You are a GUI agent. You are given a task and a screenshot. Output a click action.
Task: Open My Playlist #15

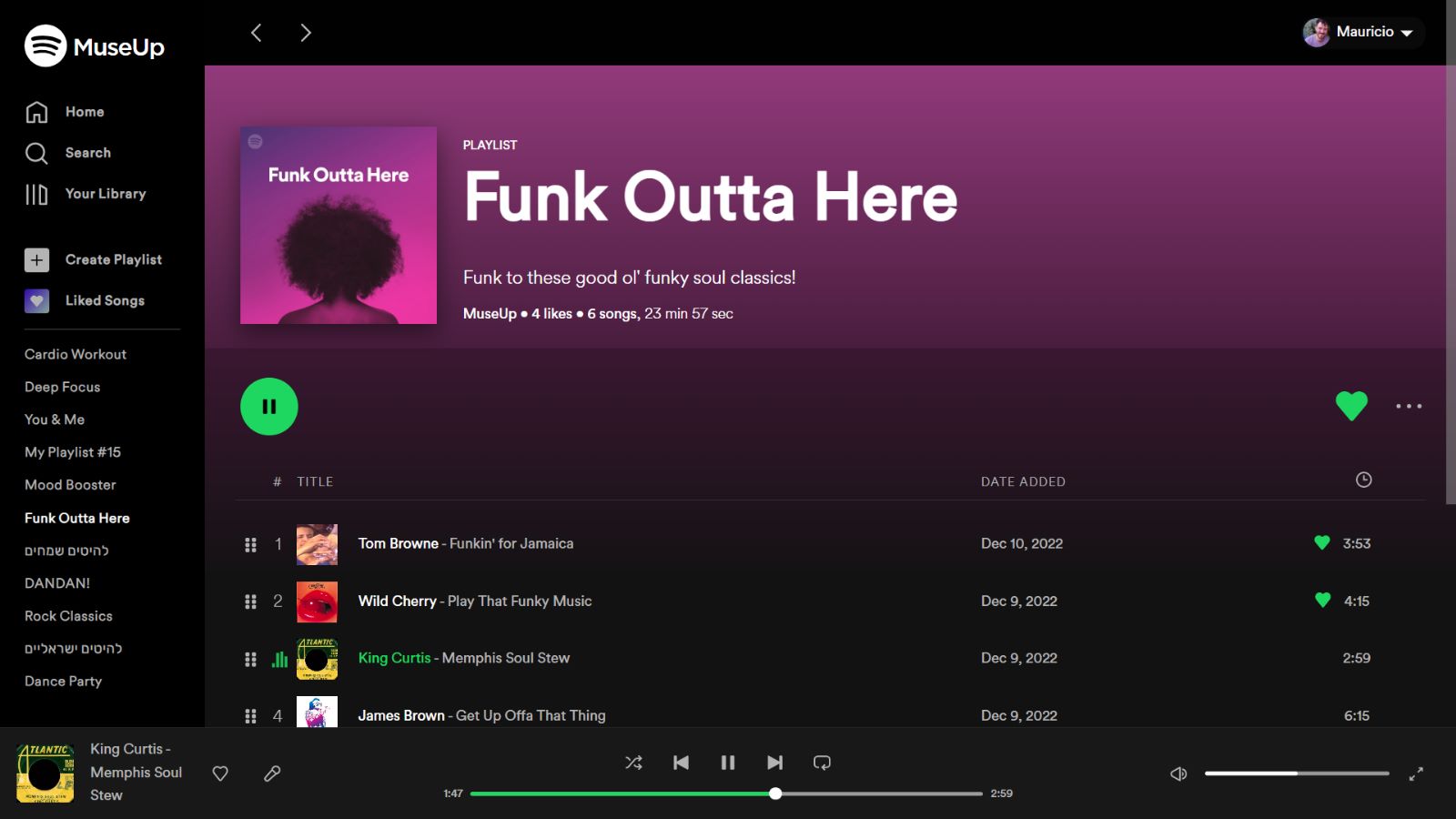click(x=73, y=452)
